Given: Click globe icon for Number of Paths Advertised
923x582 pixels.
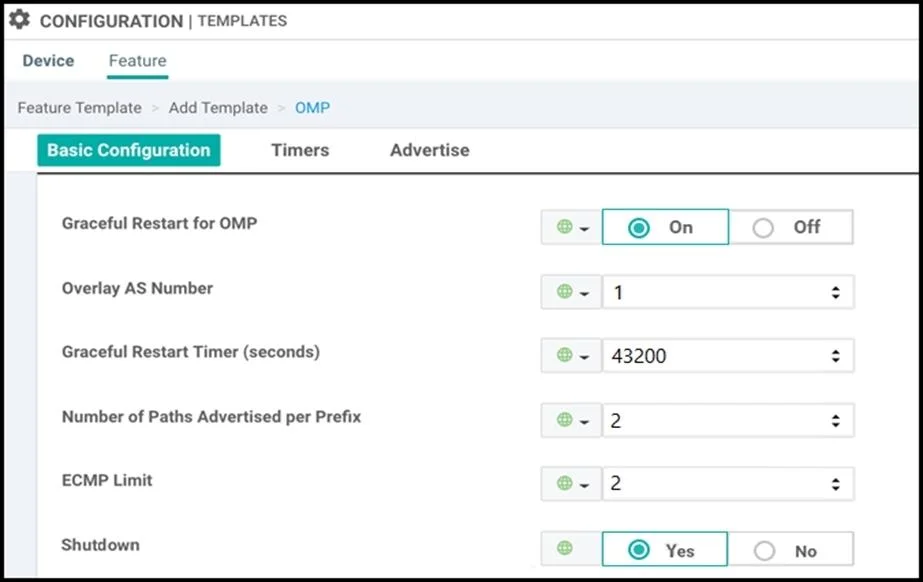Looking at the screenshot, I should (565, 420).
